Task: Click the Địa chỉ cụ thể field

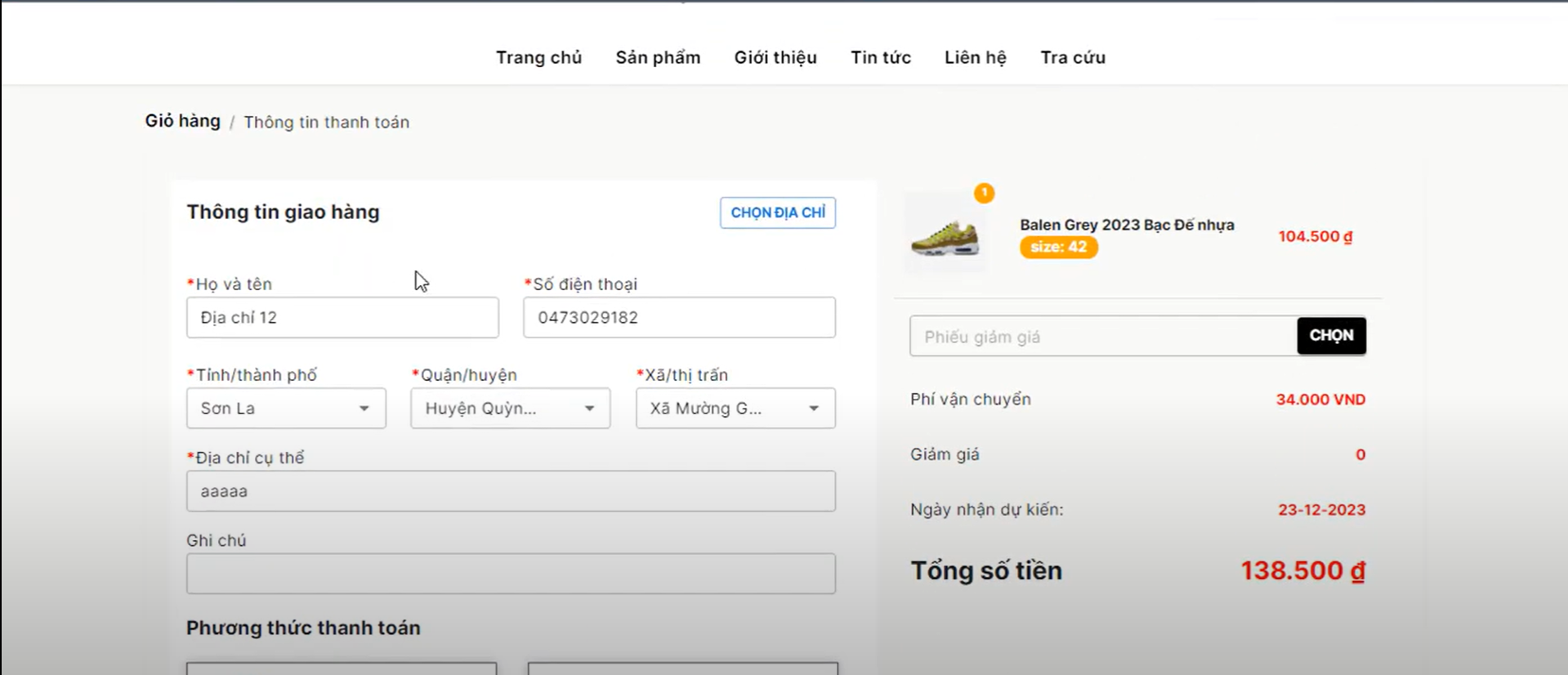Action: pos(511,491)
